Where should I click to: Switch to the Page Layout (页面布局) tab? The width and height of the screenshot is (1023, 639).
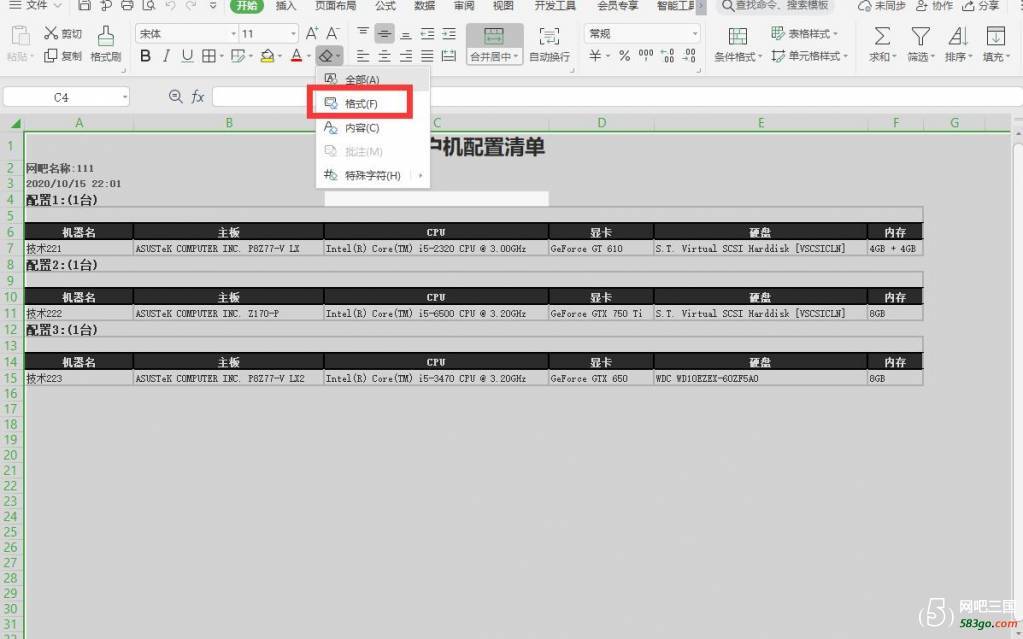335,5
